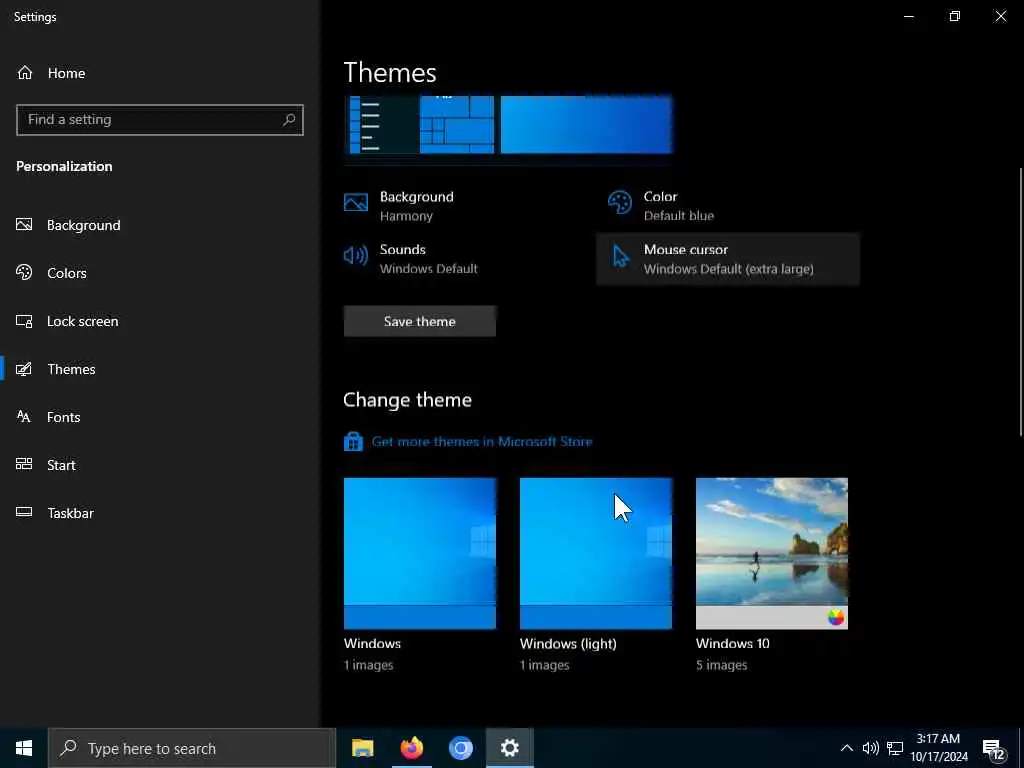
Task: Click the Windows 10 theme name
Action: pyautogui.click(x=733, y=643)
